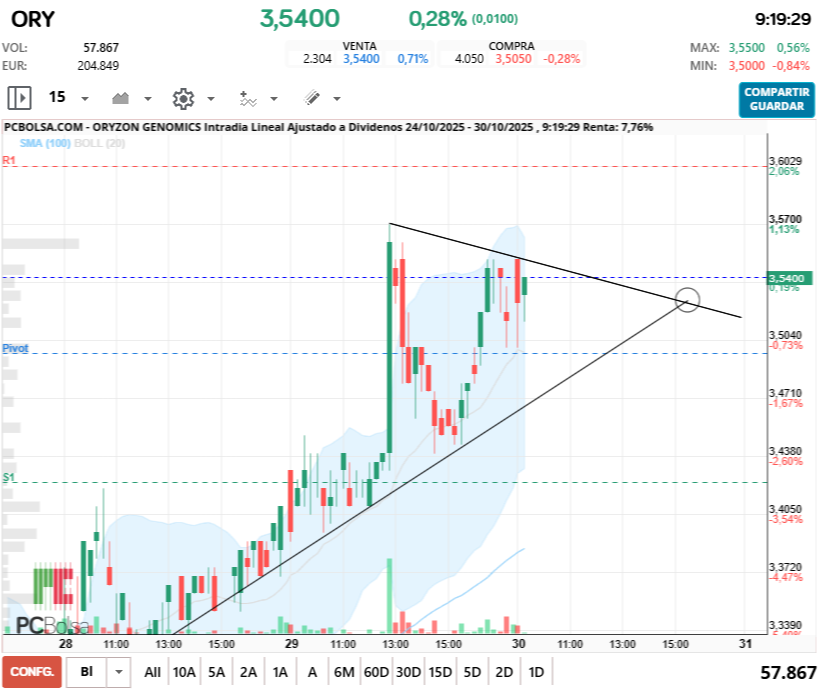Click the green R1 resistance dashed line
This screenshot has width=830, height=693.
pos(300,167)
